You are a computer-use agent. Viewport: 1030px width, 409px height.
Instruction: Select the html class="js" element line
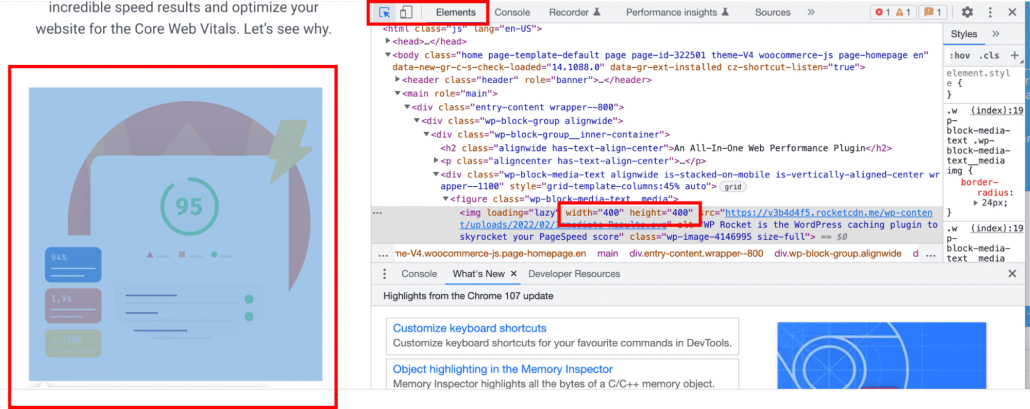[460, 30]
